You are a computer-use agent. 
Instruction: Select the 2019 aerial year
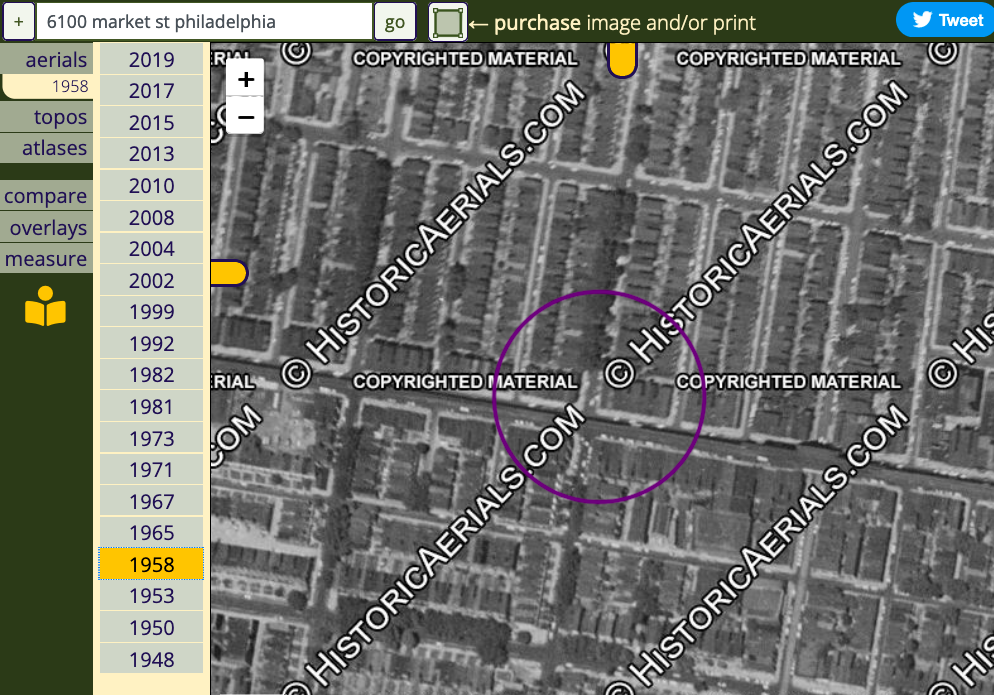151,60
